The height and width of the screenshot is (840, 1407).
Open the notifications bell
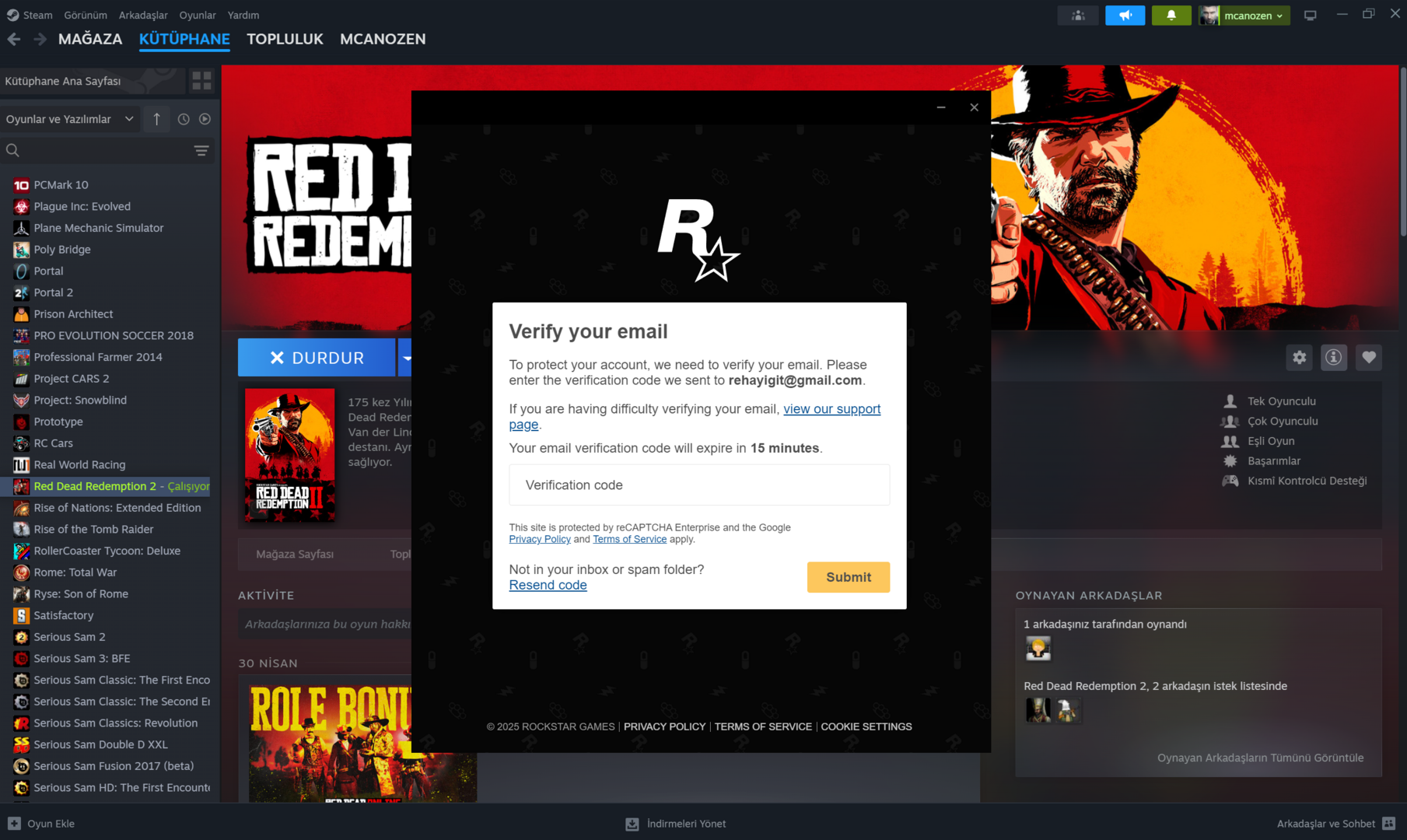(x=1171, y=15)
